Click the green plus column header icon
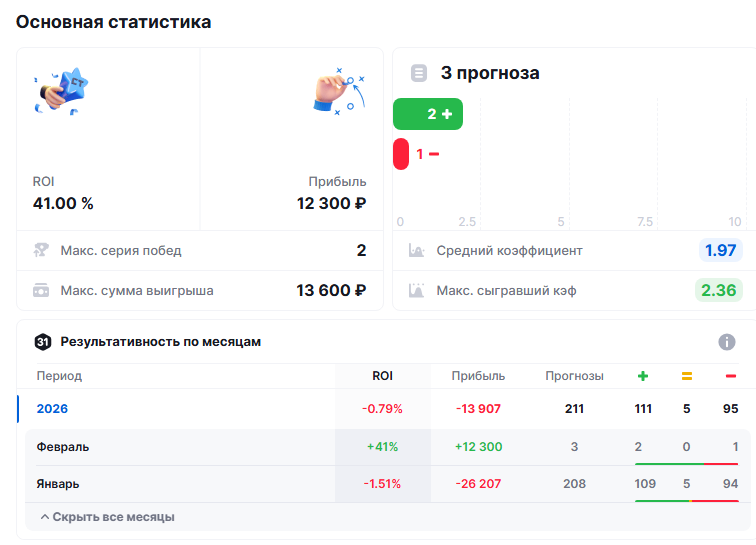The height and width of the screenshot is (545, 756). 643,376
